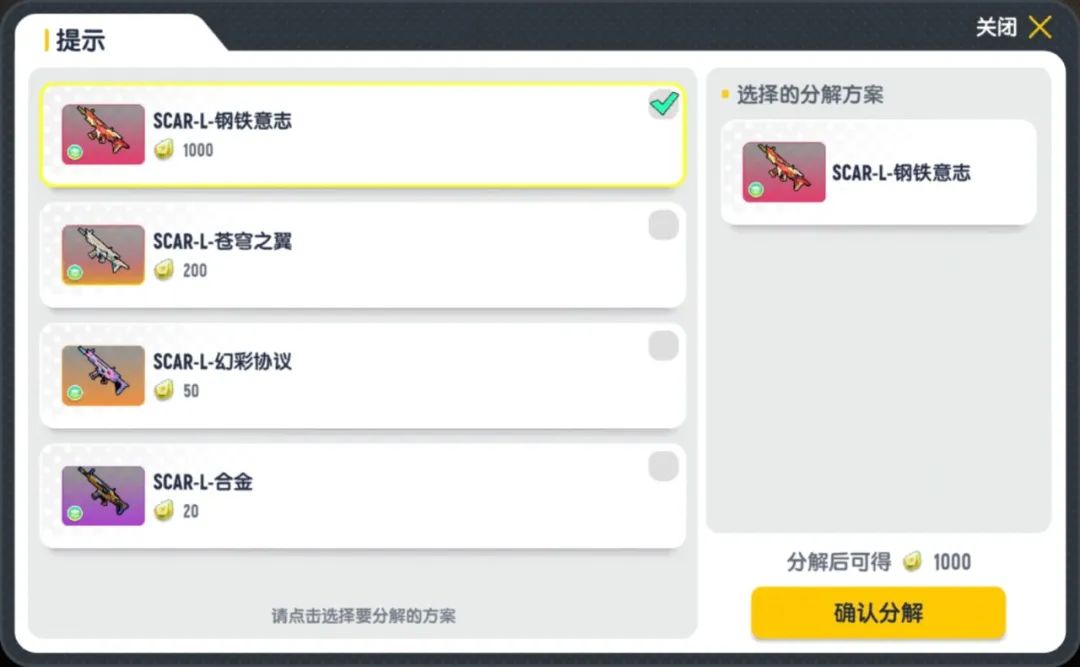The image size is (1080, 667).
Task: Click the coin icon beside SCAR-L-幻彩协议's 50 value
Action: 165,391
